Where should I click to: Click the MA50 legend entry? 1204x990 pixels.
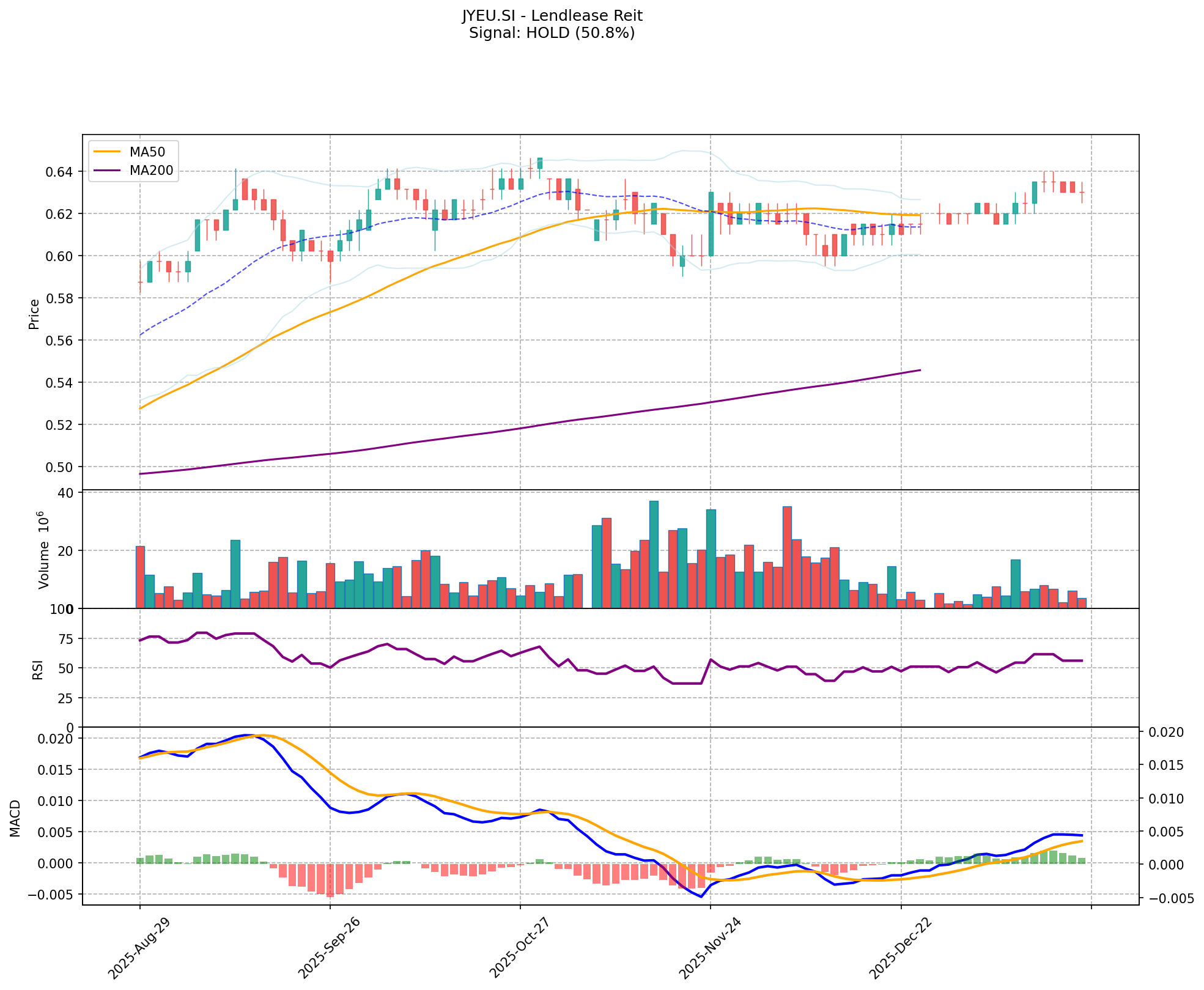(146, 151)
